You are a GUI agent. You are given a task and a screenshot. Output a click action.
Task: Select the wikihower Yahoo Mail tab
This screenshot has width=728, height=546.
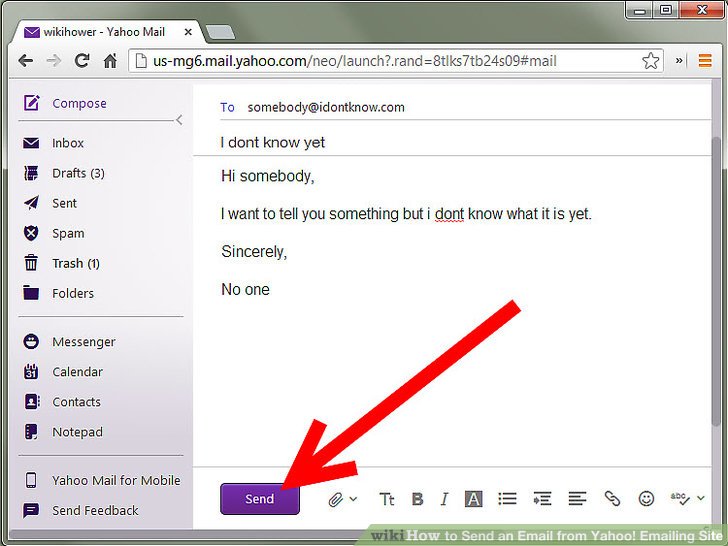click(108, 32)
